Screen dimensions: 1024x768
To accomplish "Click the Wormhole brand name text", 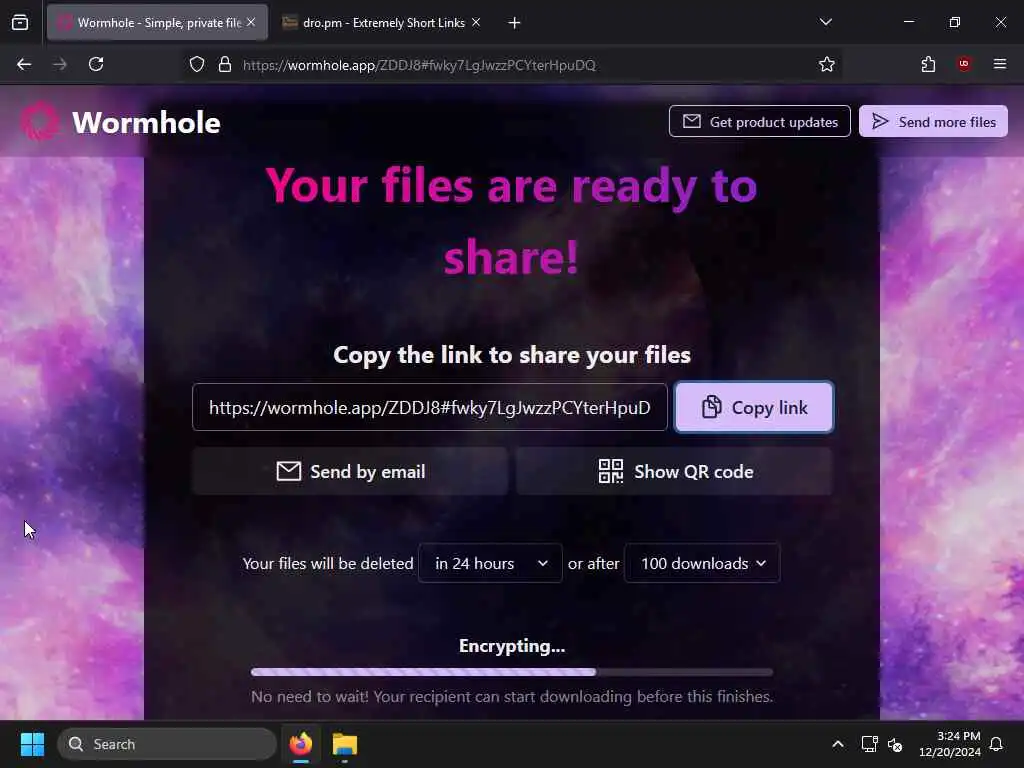I will (146, 123).
